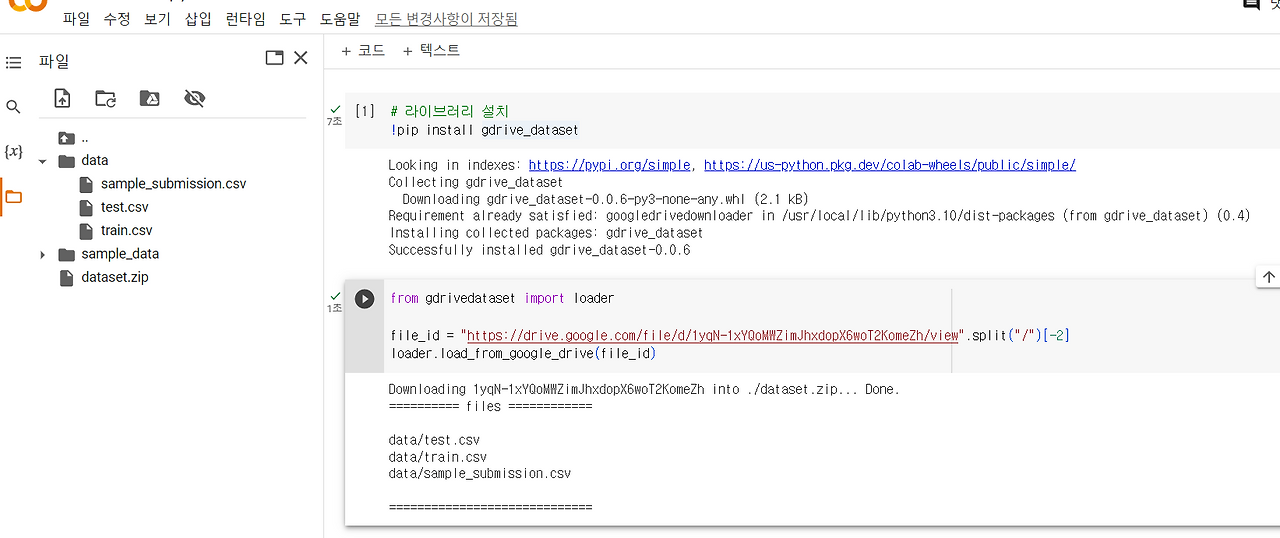This screenshot has height=538, width=1280.
Task: Add a new code cell with + 코드
Action: click(x=363, y=50)
